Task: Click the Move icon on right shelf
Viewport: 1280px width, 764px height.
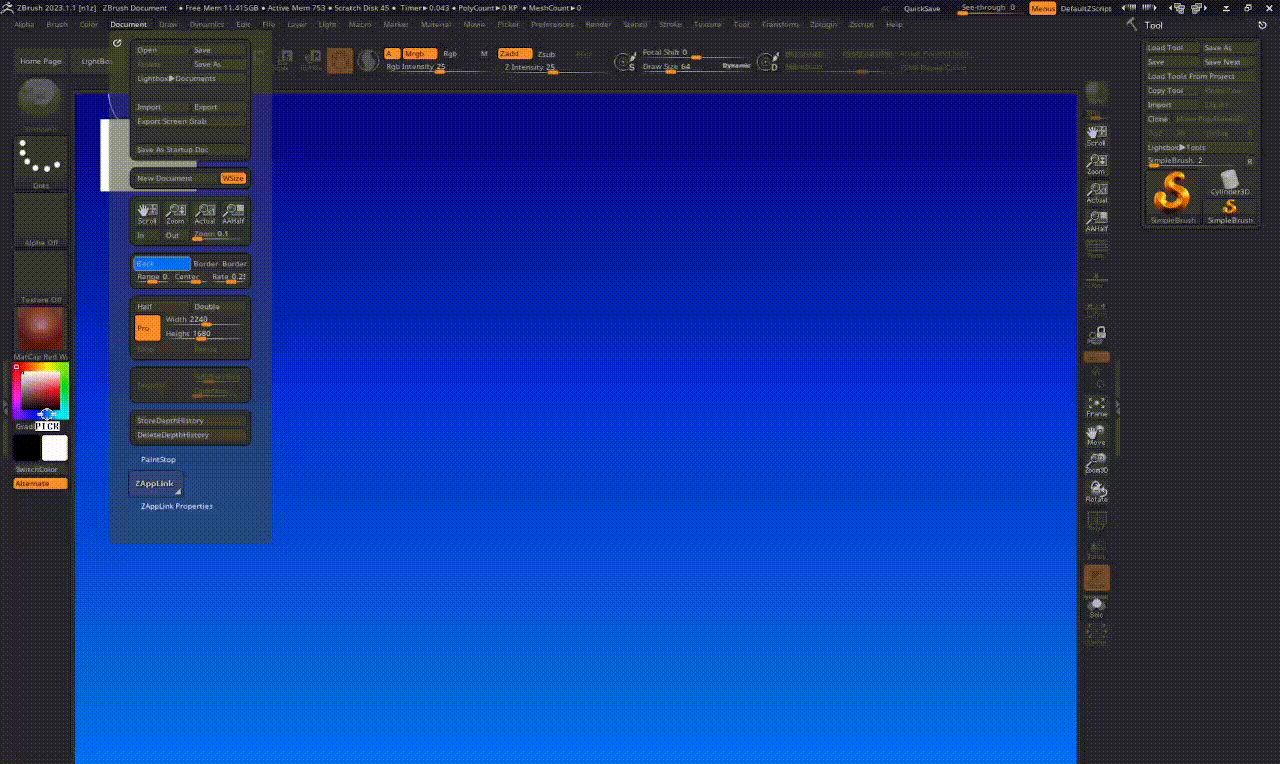Action: click(1097, 435)
